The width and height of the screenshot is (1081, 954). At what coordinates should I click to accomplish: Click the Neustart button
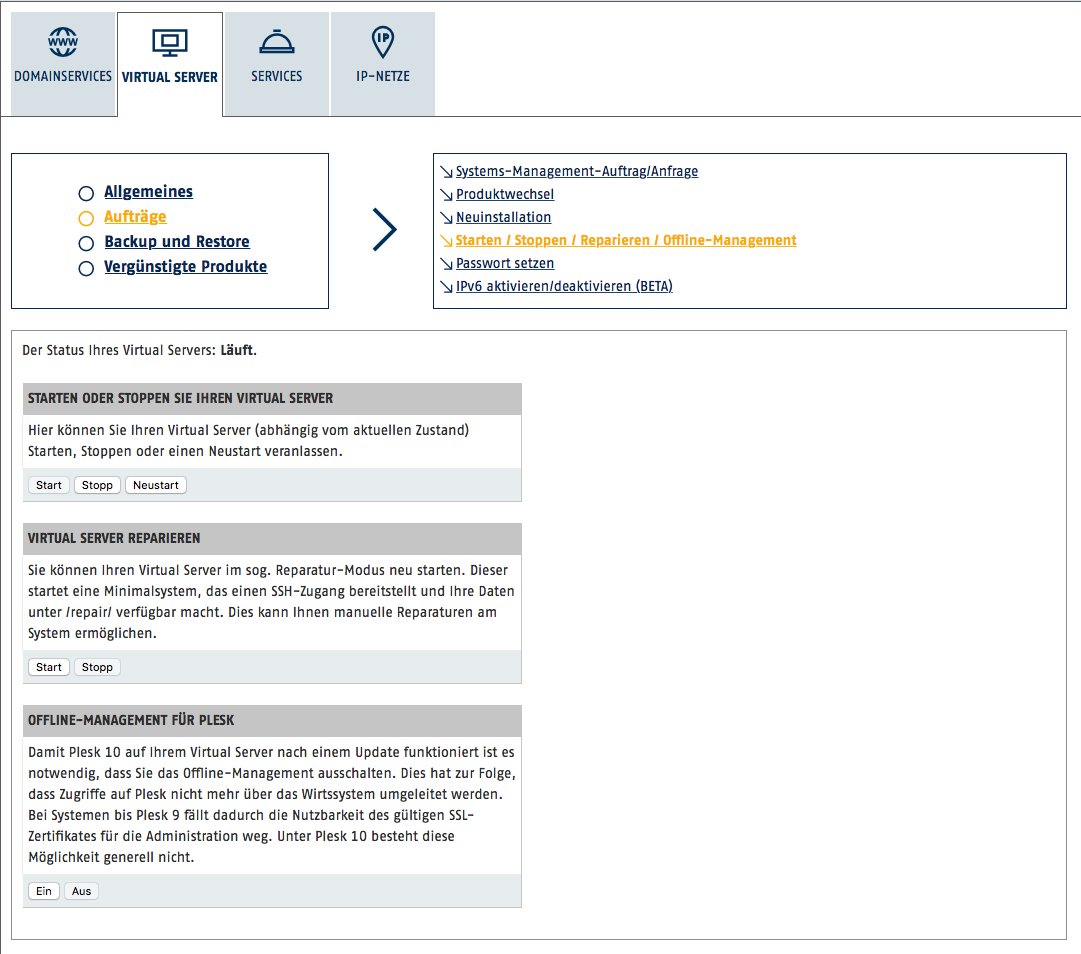pyautogui.click(x=156, y=485)
